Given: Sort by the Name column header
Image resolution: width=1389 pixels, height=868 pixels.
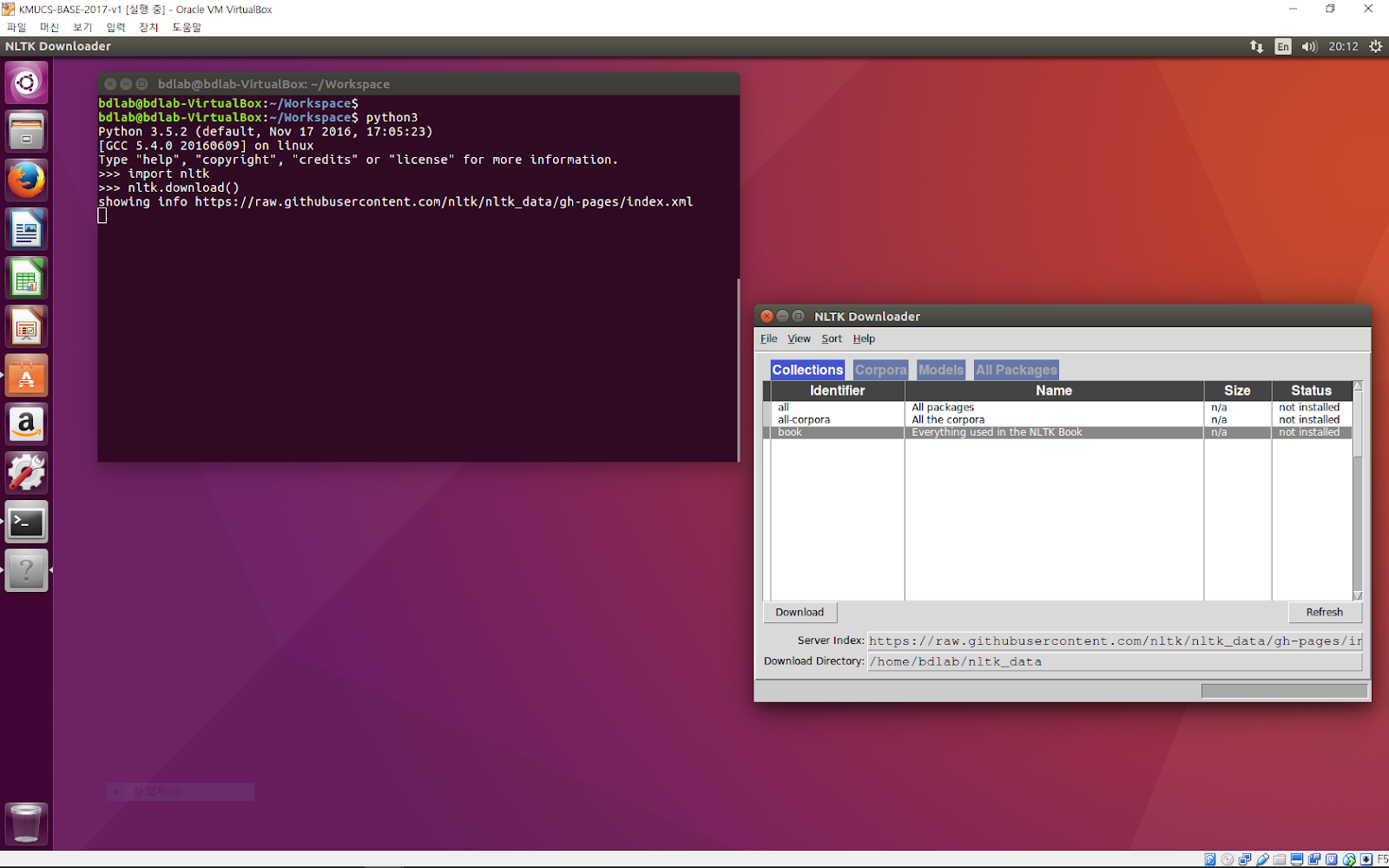Looking at the screenshot, I should [1054, 391].
